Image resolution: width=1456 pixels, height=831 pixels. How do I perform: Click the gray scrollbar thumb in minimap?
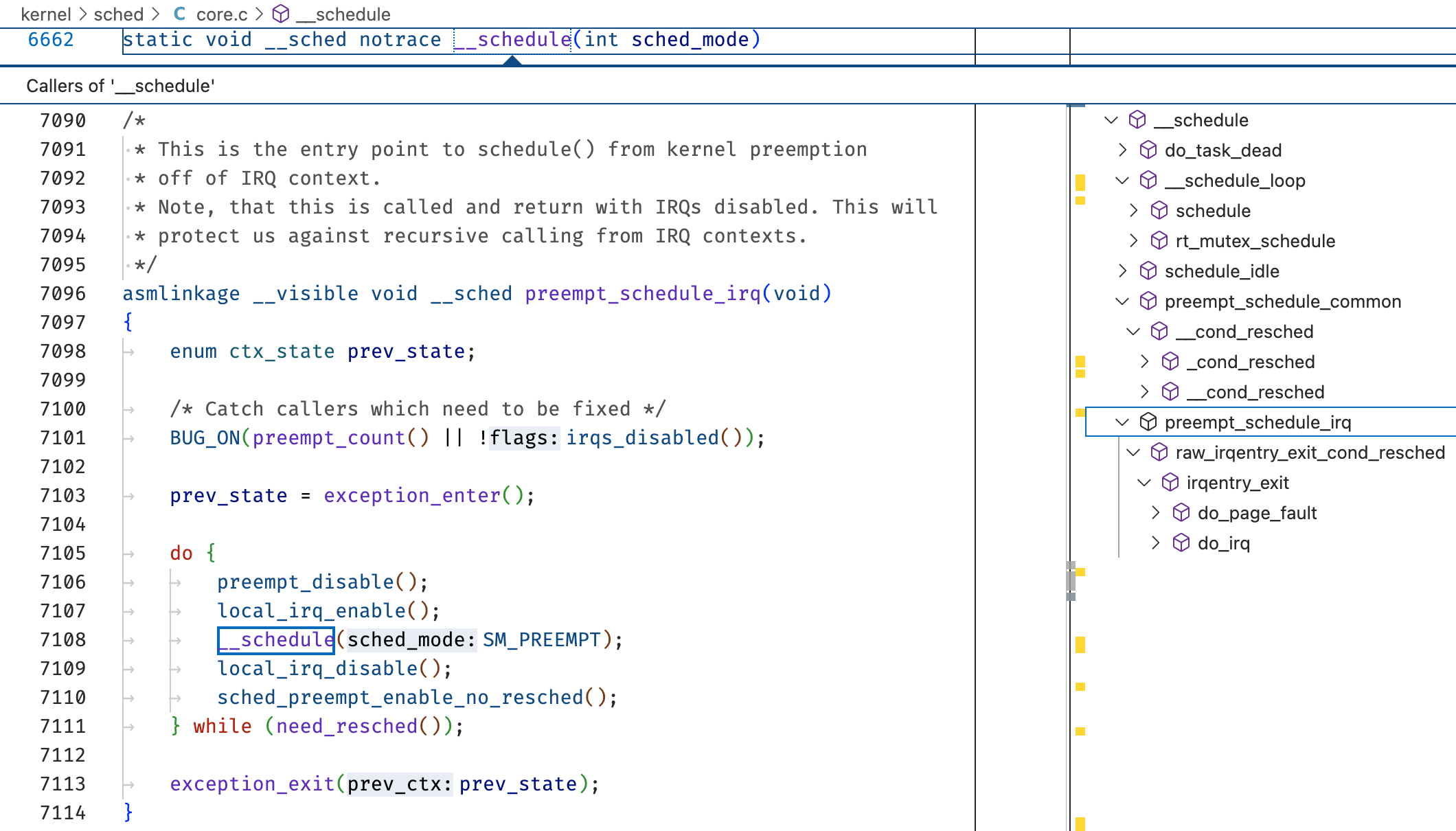[1071, 581]
